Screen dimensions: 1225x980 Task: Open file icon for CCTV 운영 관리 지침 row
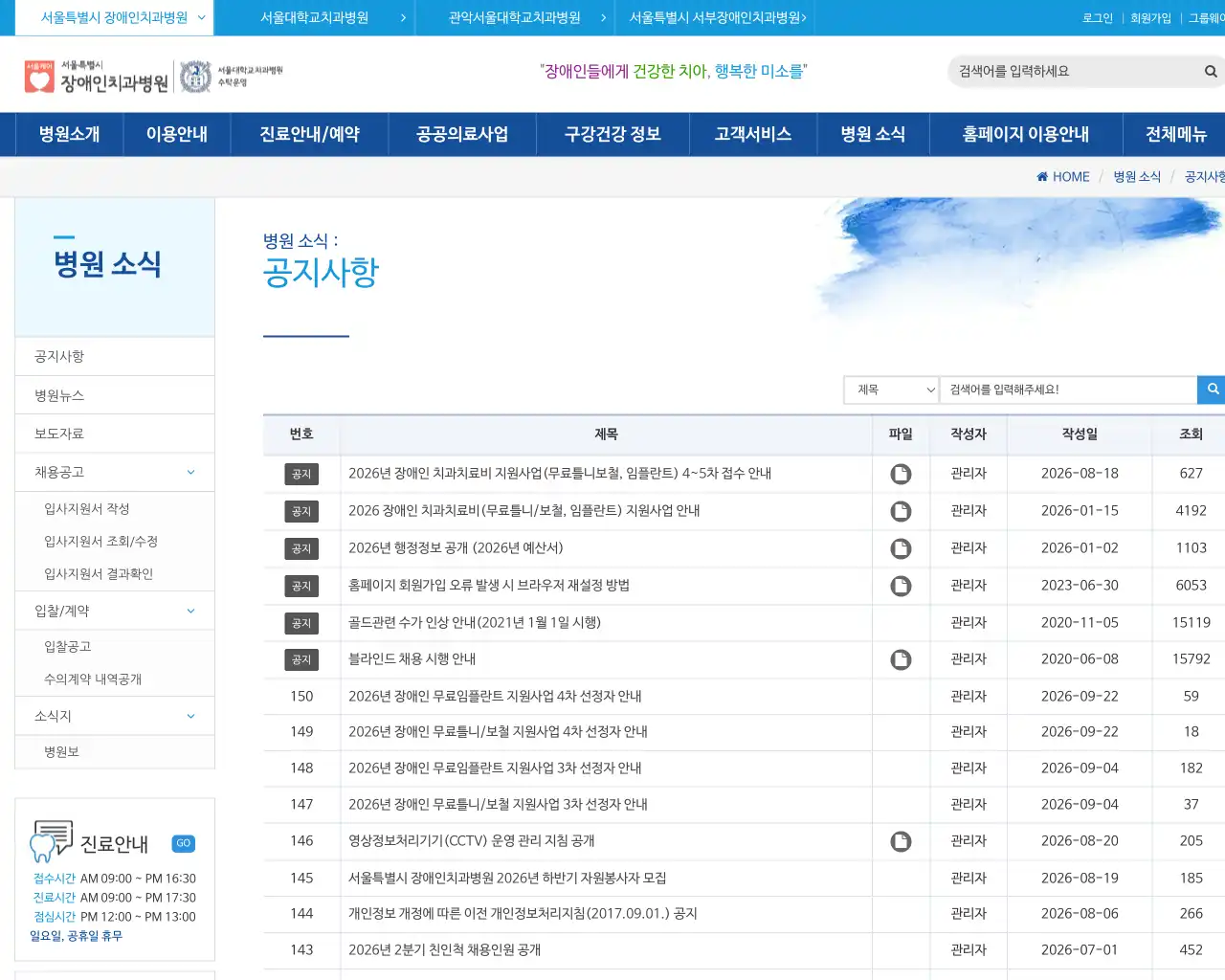[901, 841]
